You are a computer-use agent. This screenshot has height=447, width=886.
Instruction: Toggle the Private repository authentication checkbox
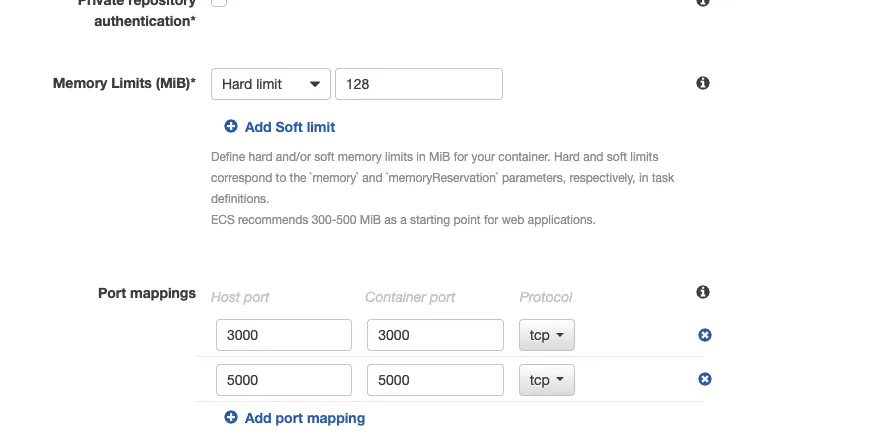(x=219, y=3)
